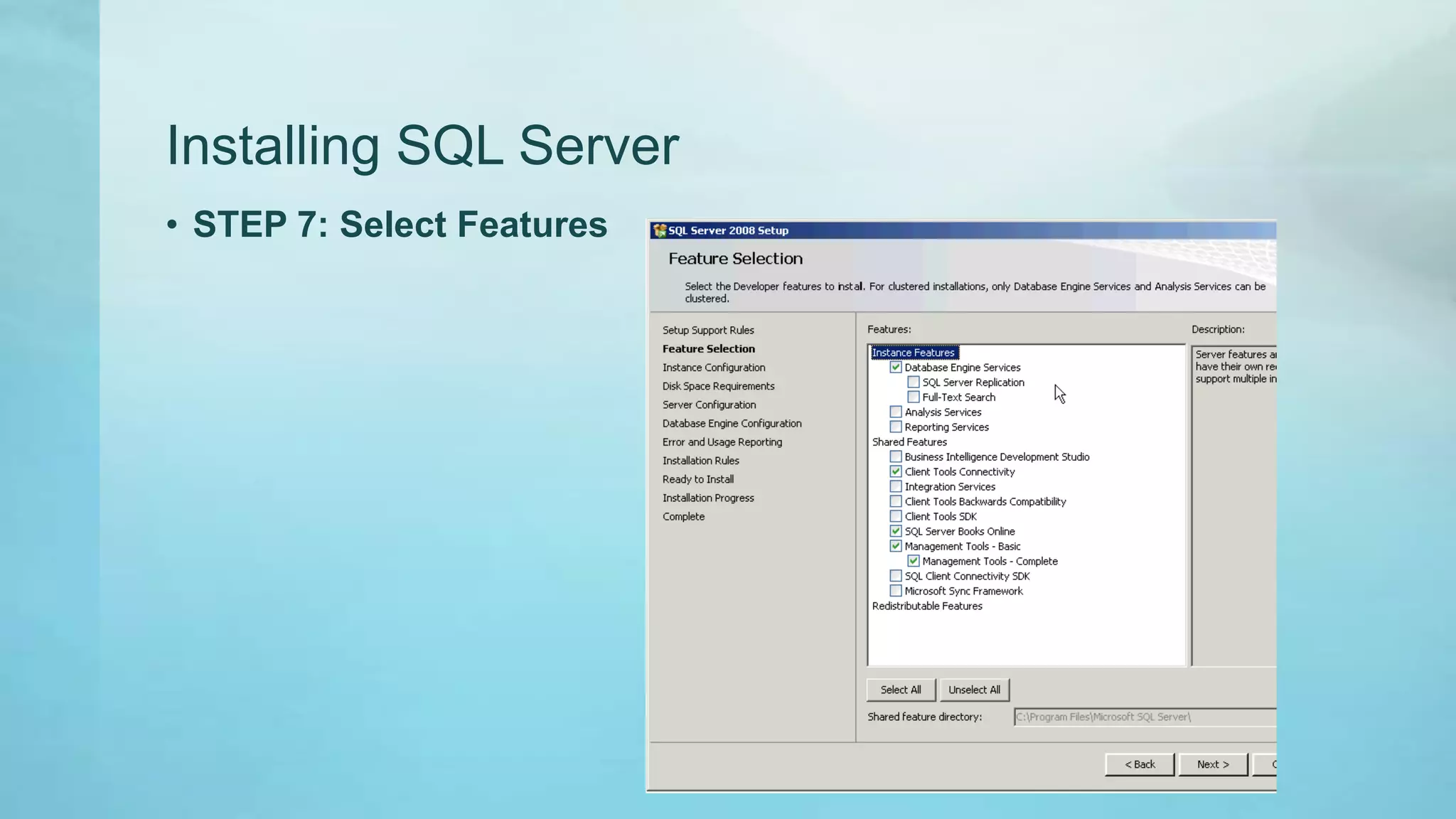Click the Select All button
1456x819 pixels.
pyautogui.click(x=901, y=690)
